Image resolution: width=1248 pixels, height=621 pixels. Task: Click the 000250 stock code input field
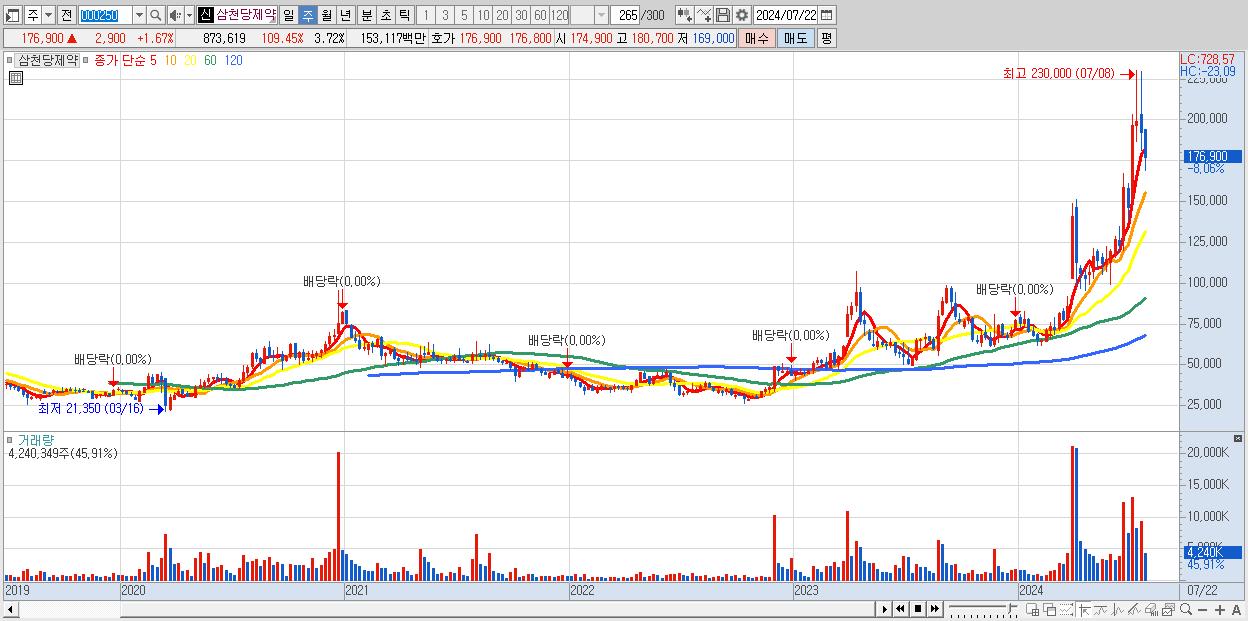[105, 15]
